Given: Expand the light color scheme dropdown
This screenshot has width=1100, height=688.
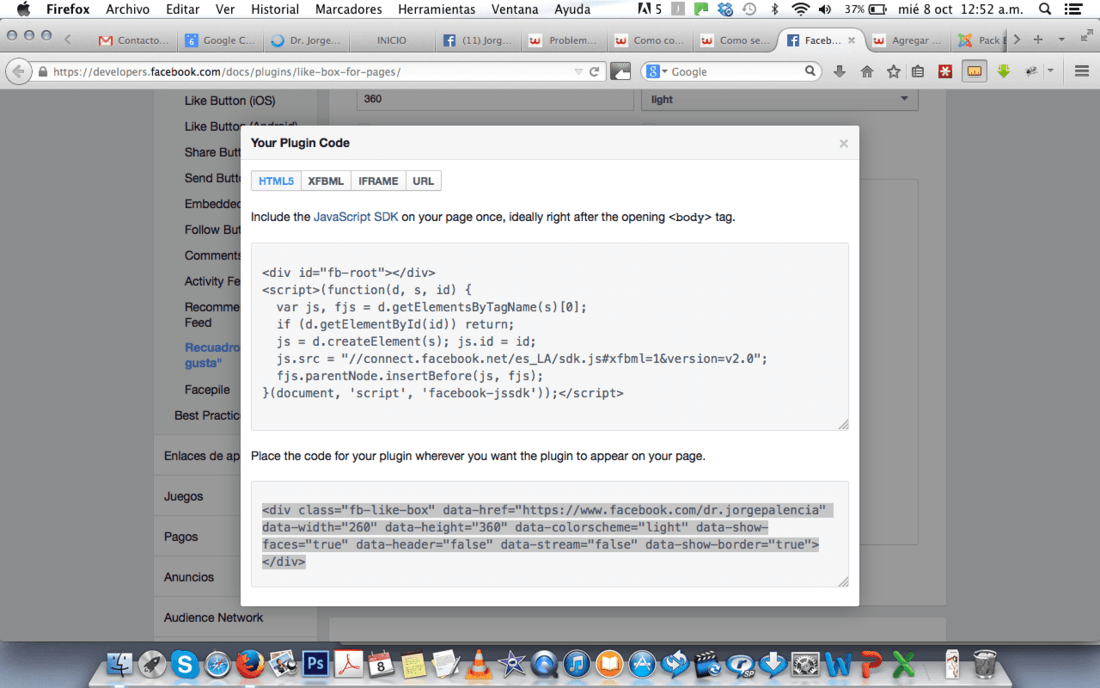Looking at the screenshot, I should point(779,99).
